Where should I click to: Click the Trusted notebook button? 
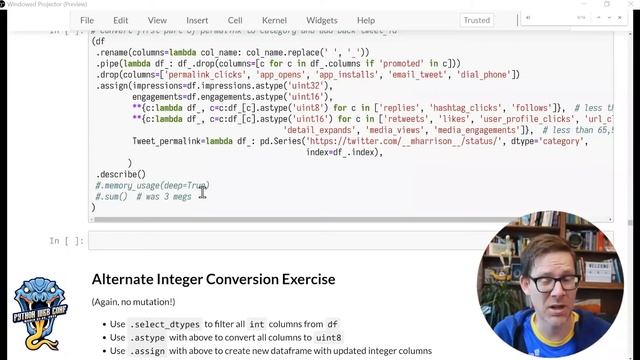(x=477, y=20)
